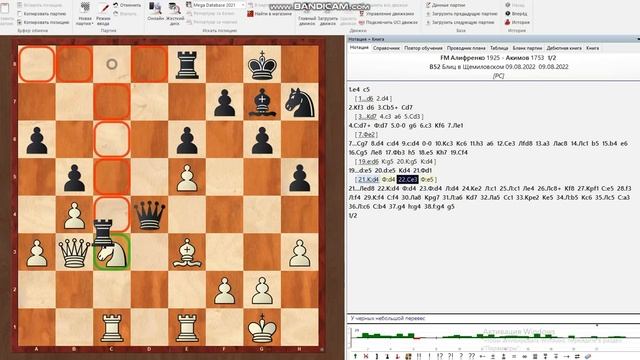Click the evaluation profile graph's first green bar

point(365,336)
